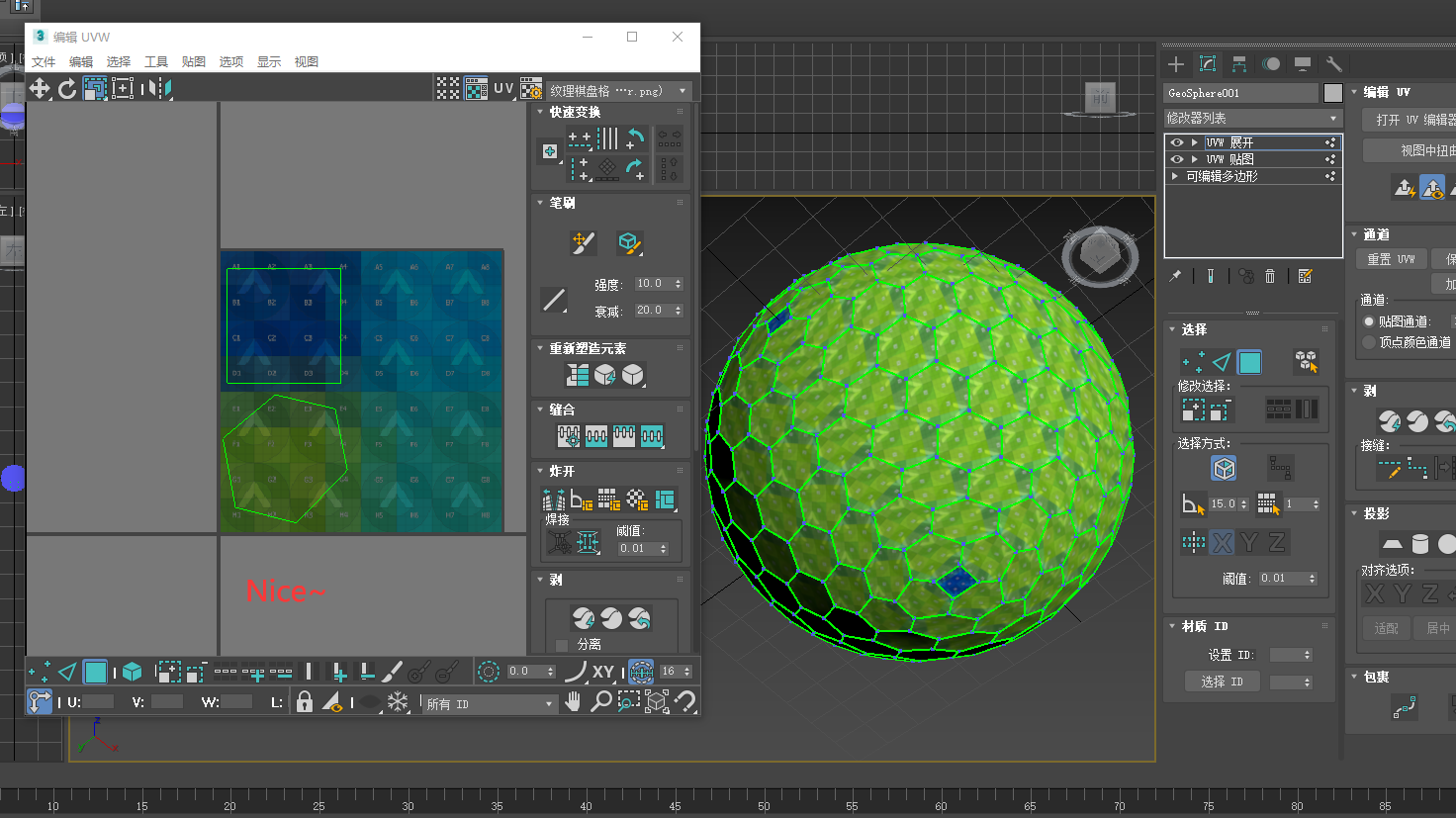This screenshot has height=818, width=1456.
Task: Click rotate 90 degrees clockwise icon
Action: tap(635, 169)
